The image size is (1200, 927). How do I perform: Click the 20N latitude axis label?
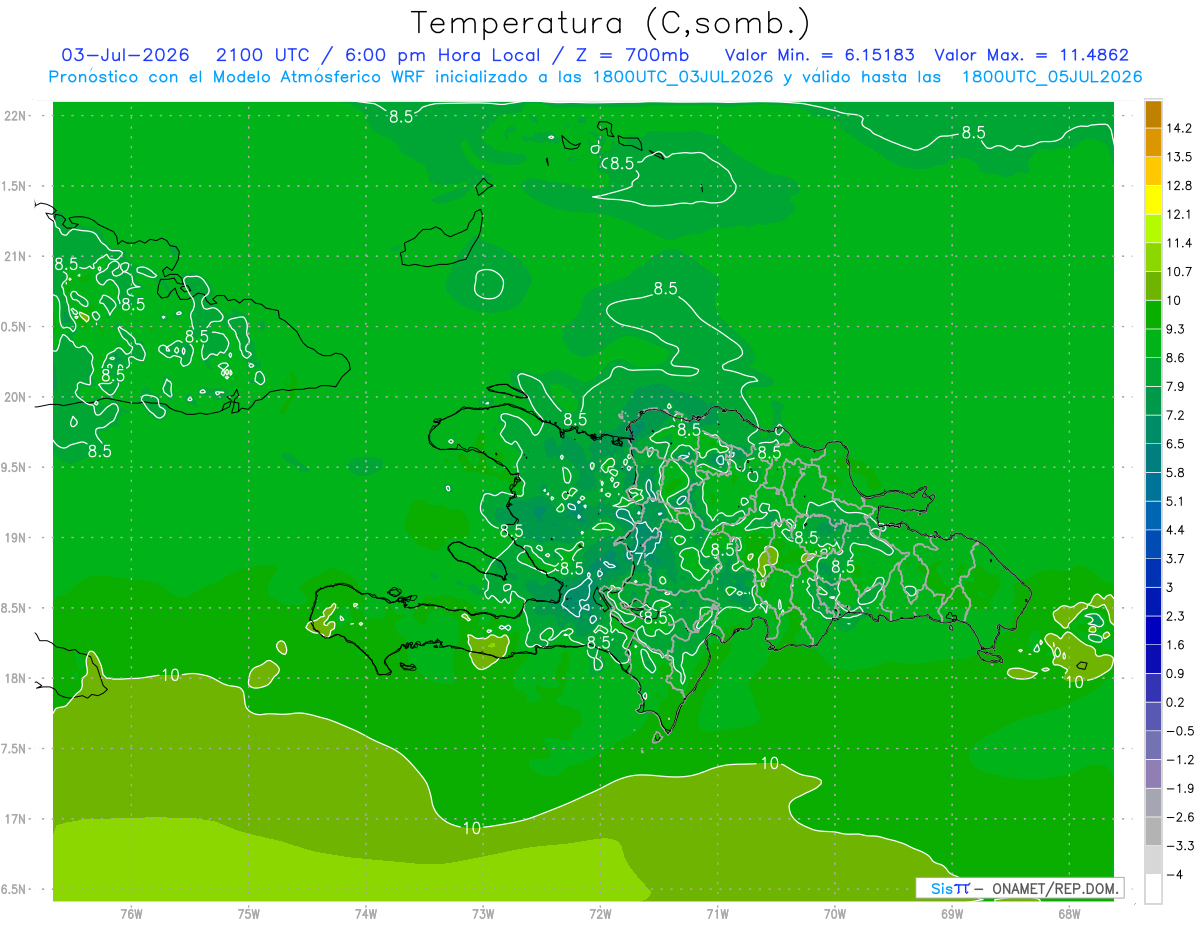[16, 397]
